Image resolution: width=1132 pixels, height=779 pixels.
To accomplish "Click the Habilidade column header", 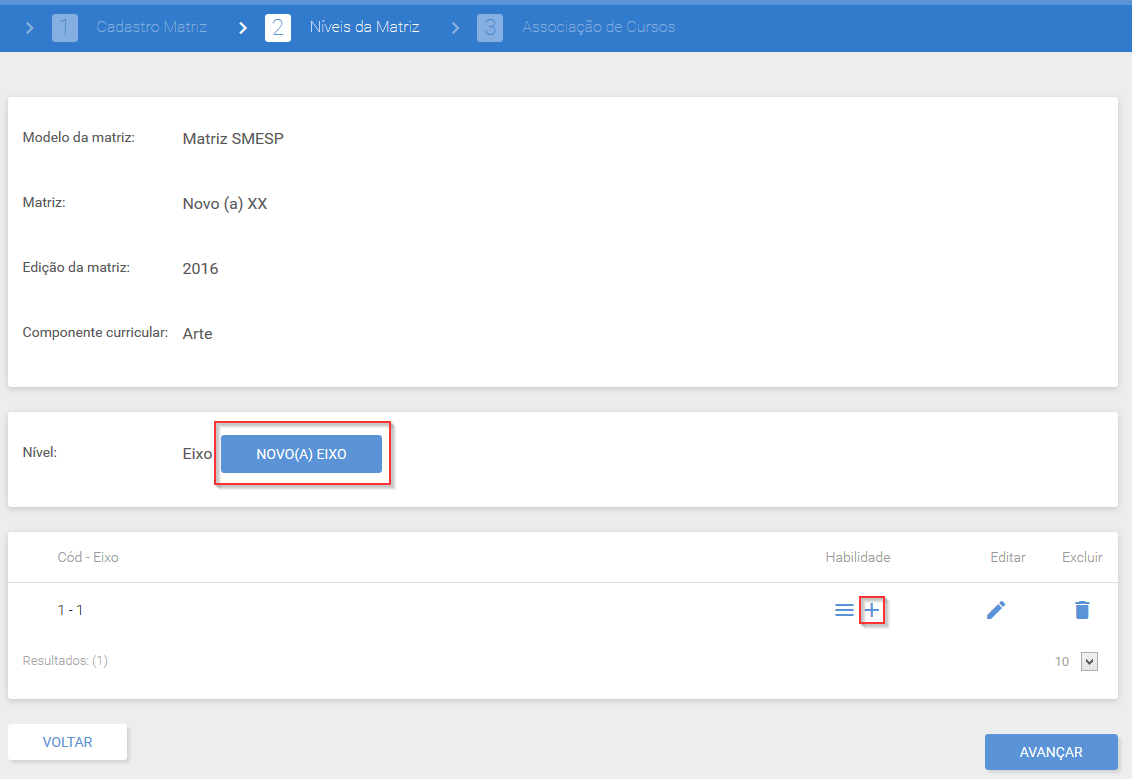I will [x=858, y=557].
